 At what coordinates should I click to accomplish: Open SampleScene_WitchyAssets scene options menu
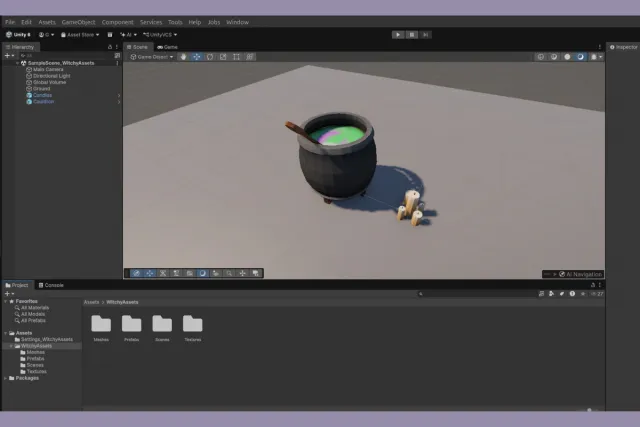click(x=118, y=63)
